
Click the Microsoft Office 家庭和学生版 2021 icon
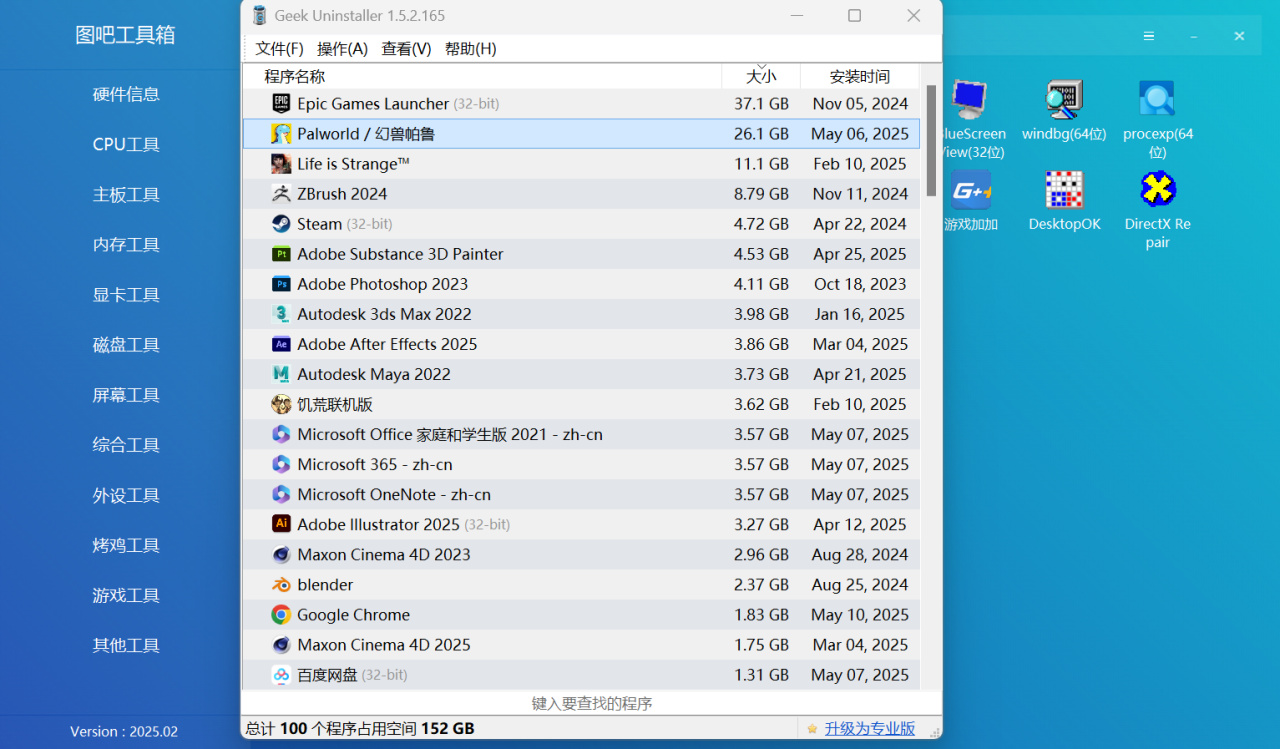(281, 434)
